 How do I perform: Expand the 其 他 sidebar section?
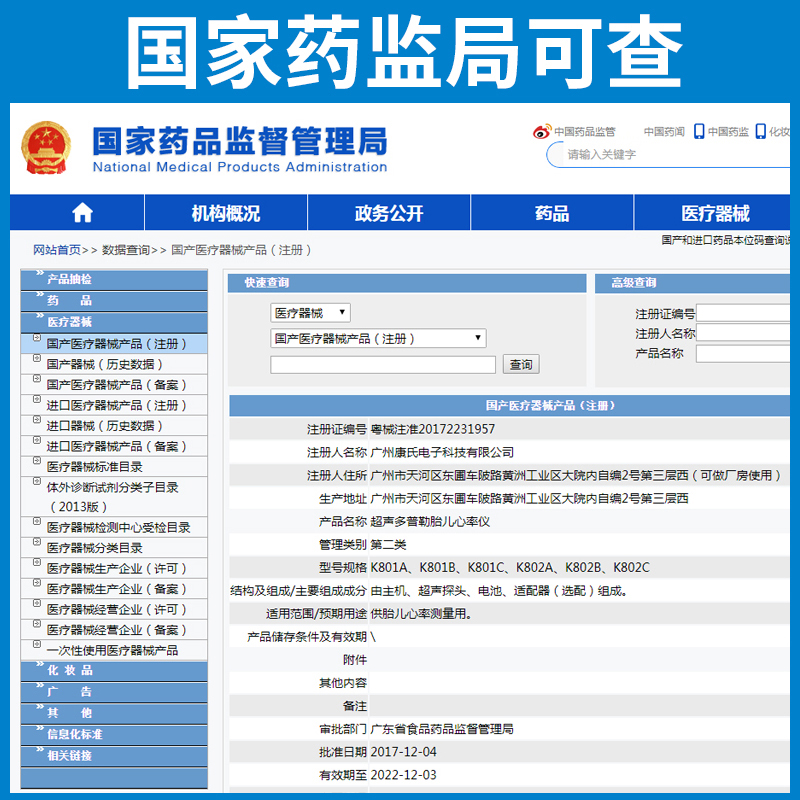(x=114, y=713)
